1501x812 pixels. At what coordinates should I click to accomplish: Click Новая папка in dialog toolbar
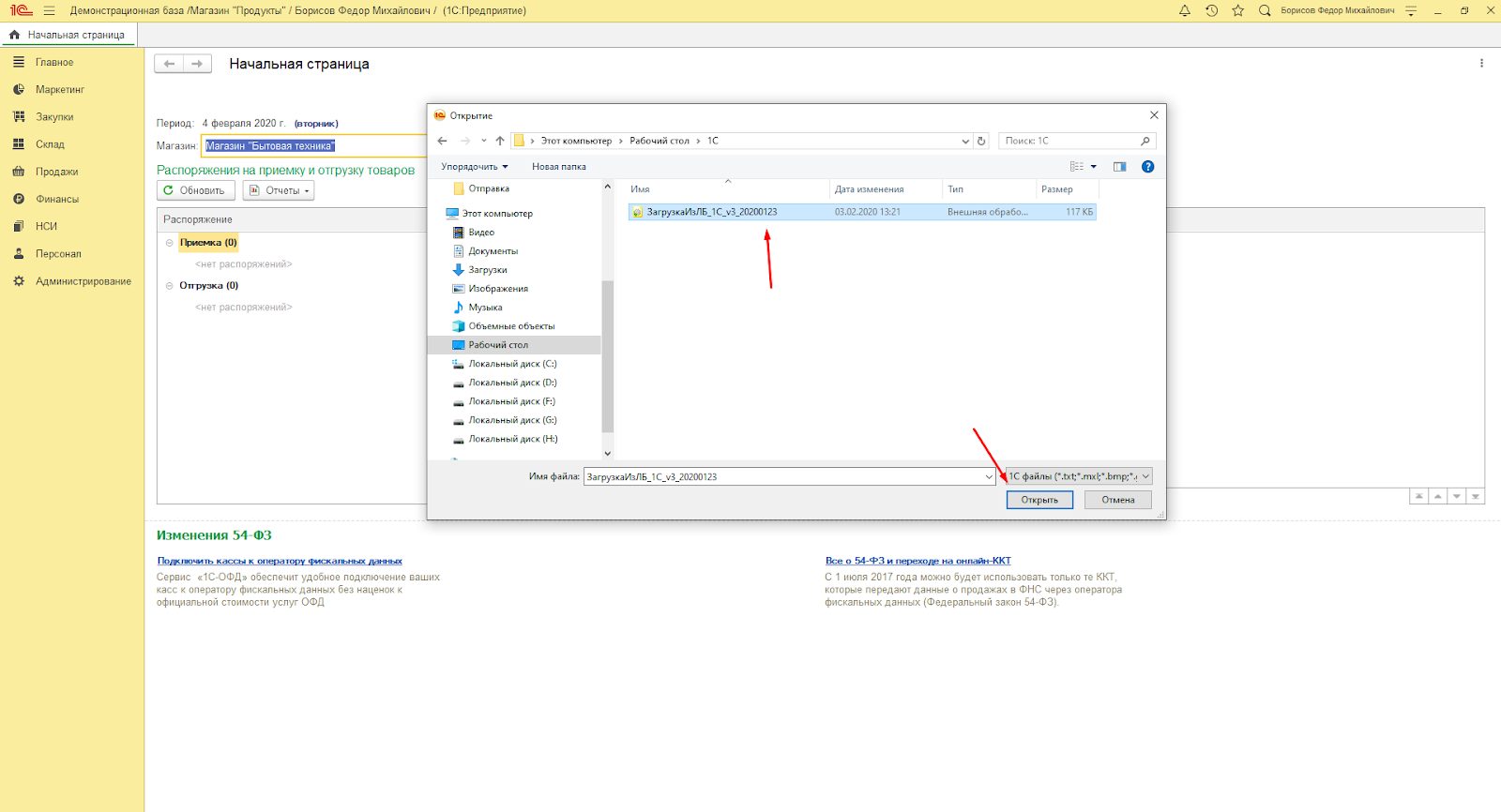click(x=559, y=167)
